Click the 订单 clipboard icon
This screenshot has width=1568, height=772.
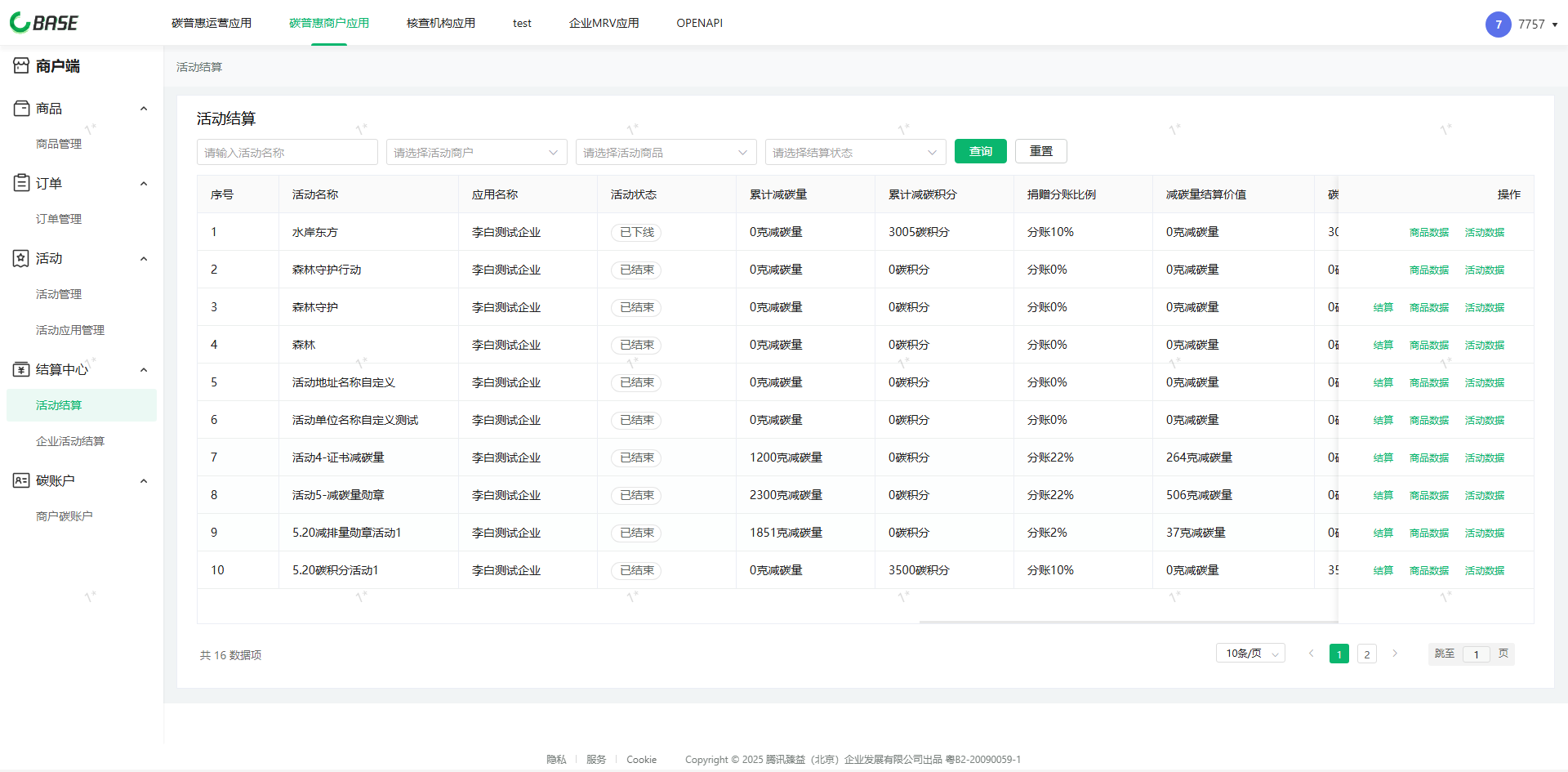[x=21, y=183]
